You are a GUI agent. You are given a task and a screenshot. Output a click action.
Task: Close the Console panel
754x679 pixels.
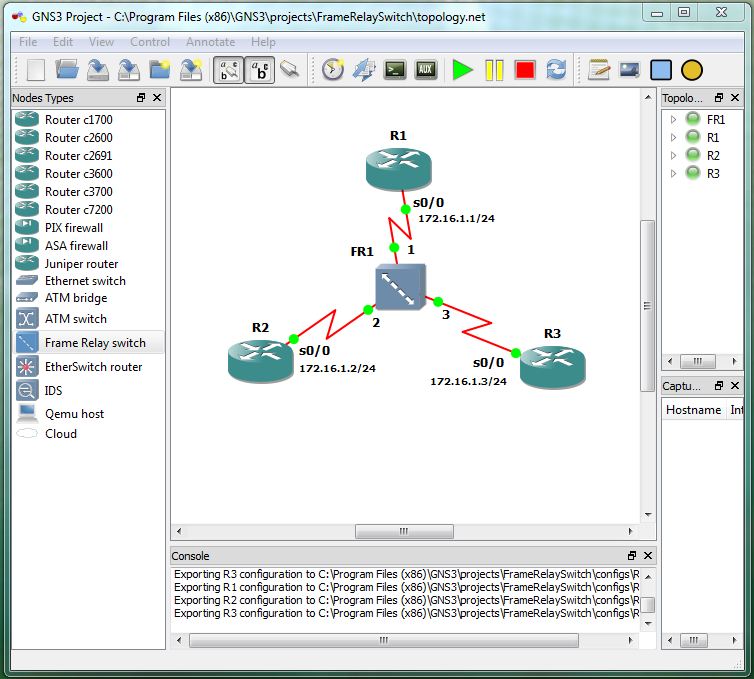pyautogui.click(x=648, y=555)
